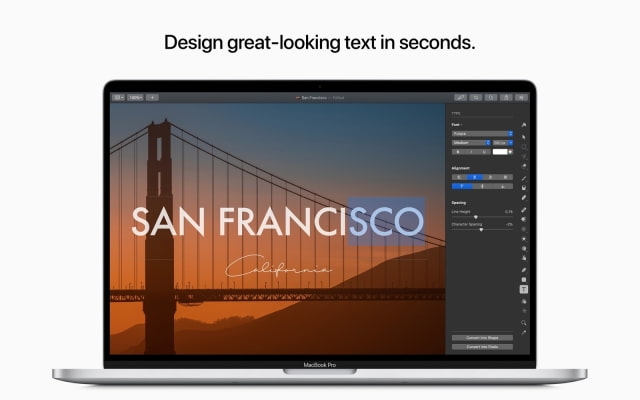
Task: Open the 100% zoom level dropdown
Action: (135, 97)
